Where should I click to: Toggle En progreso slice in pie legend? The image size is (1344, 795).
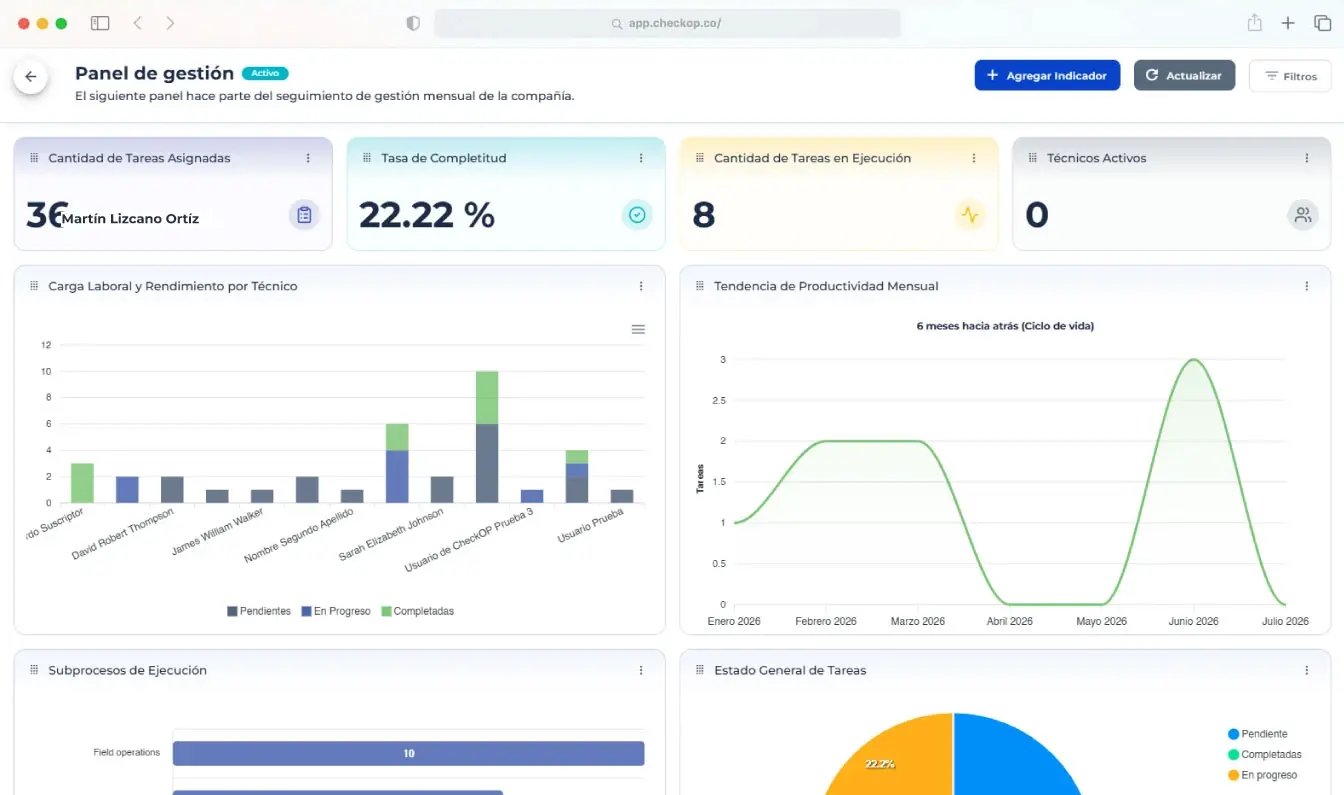tap(1262, 775)
